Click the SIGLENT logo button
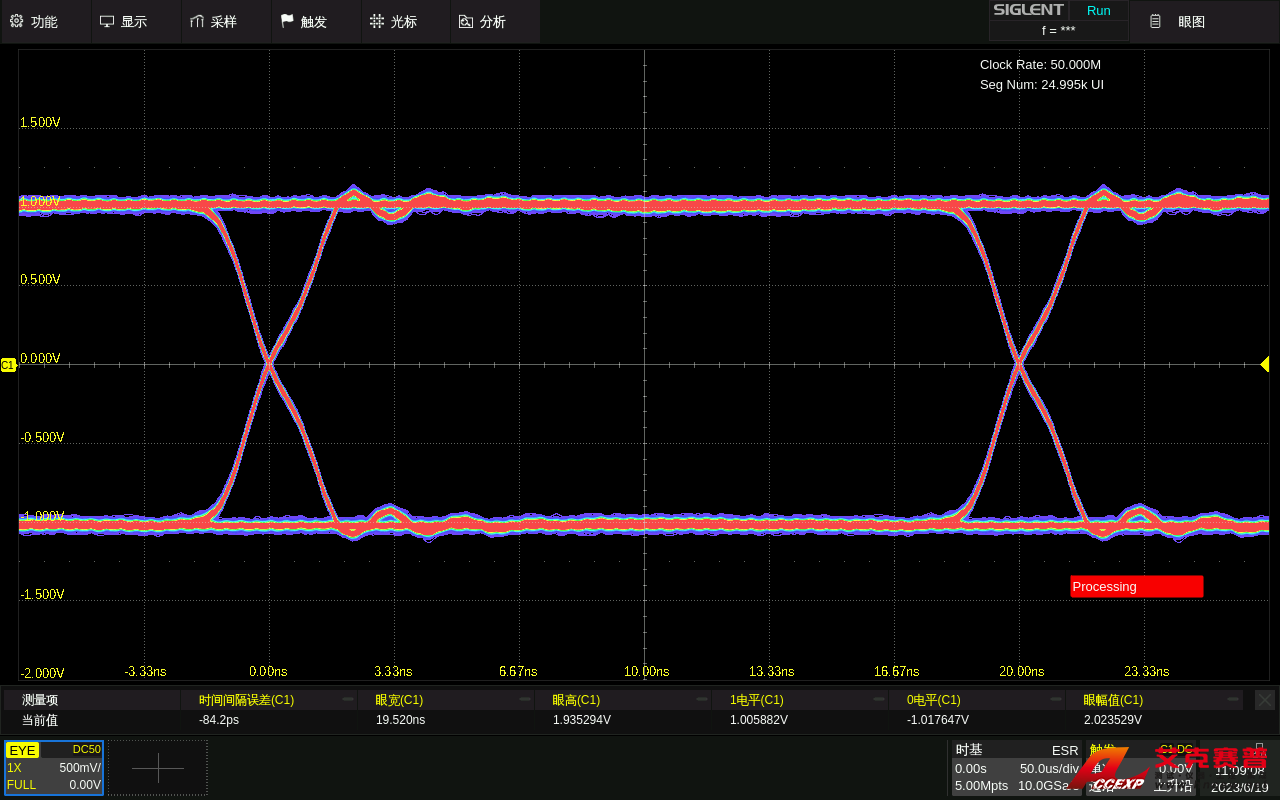The image size is (1280, 800). click(1028, 10)
